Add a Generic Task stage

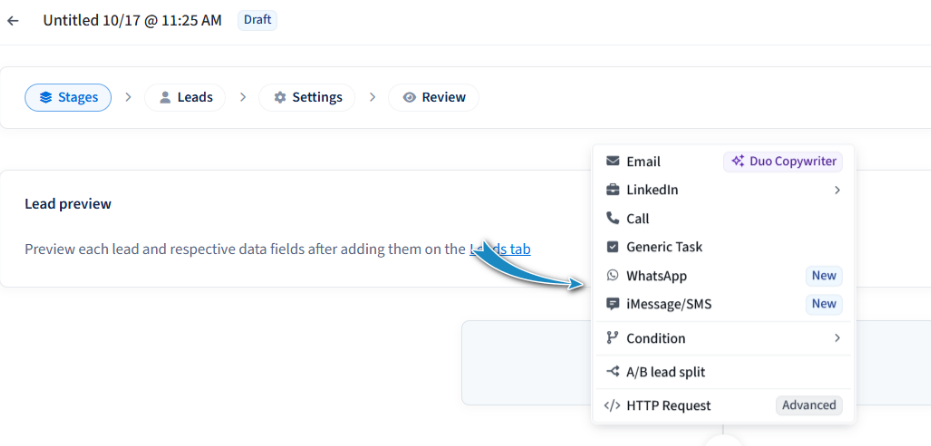coord(723,246)
